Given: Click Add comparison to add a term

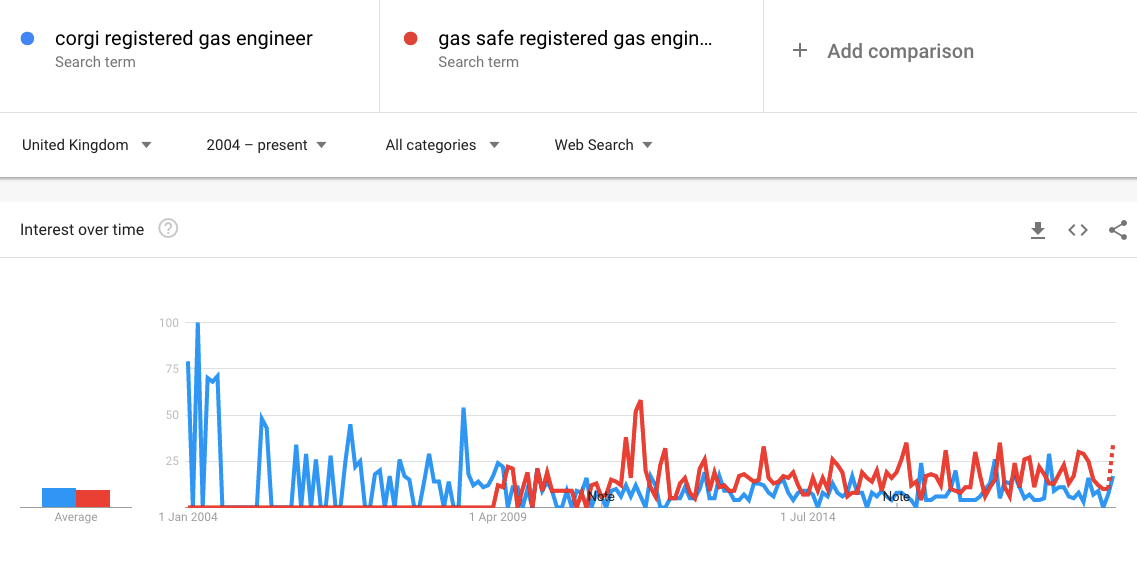Looking at the screenshot, I should (x=883, y=51).
